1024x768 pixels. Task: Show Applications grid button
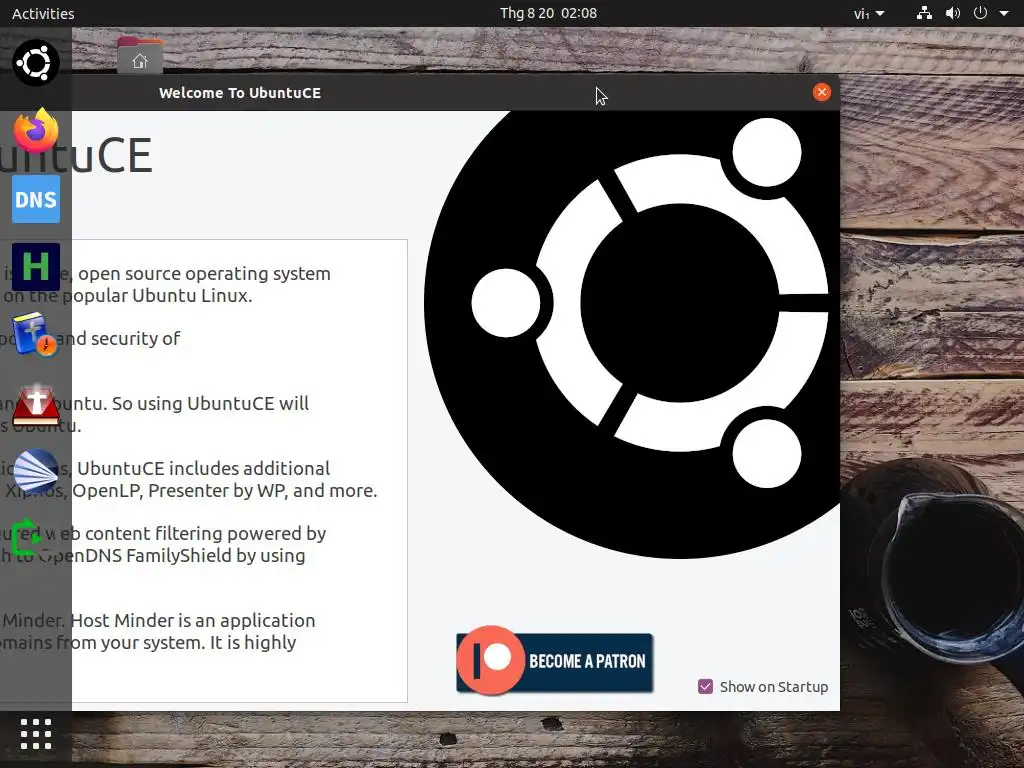36,734
